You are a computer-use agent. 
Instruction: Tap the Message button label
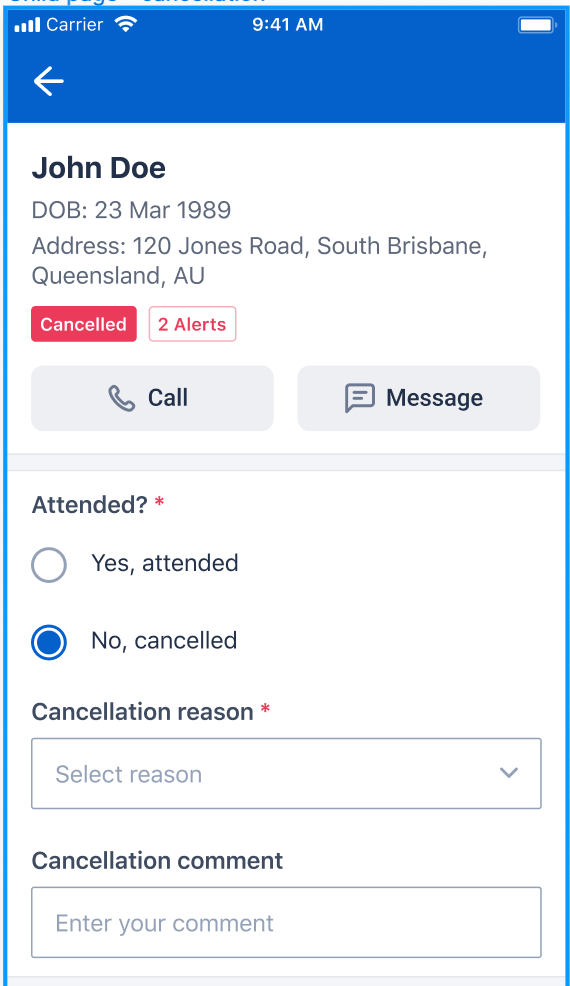(435, 398)
